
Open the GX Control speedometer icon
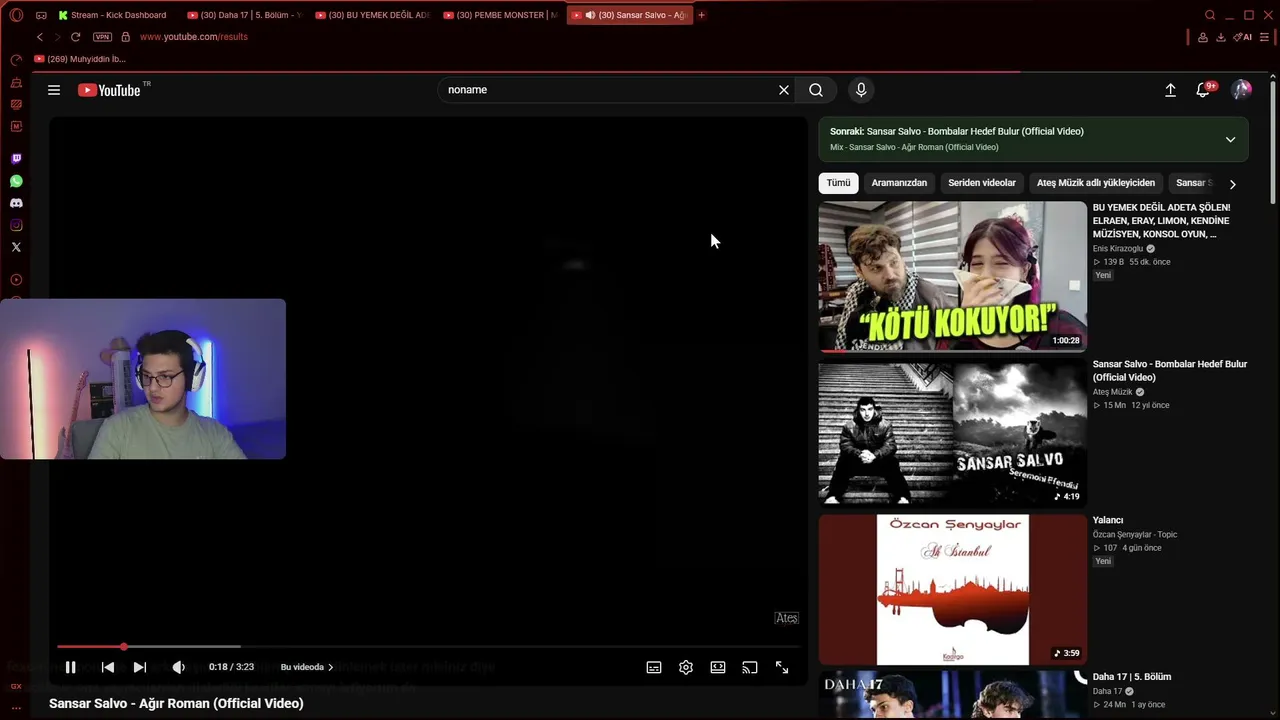point(16,60)
